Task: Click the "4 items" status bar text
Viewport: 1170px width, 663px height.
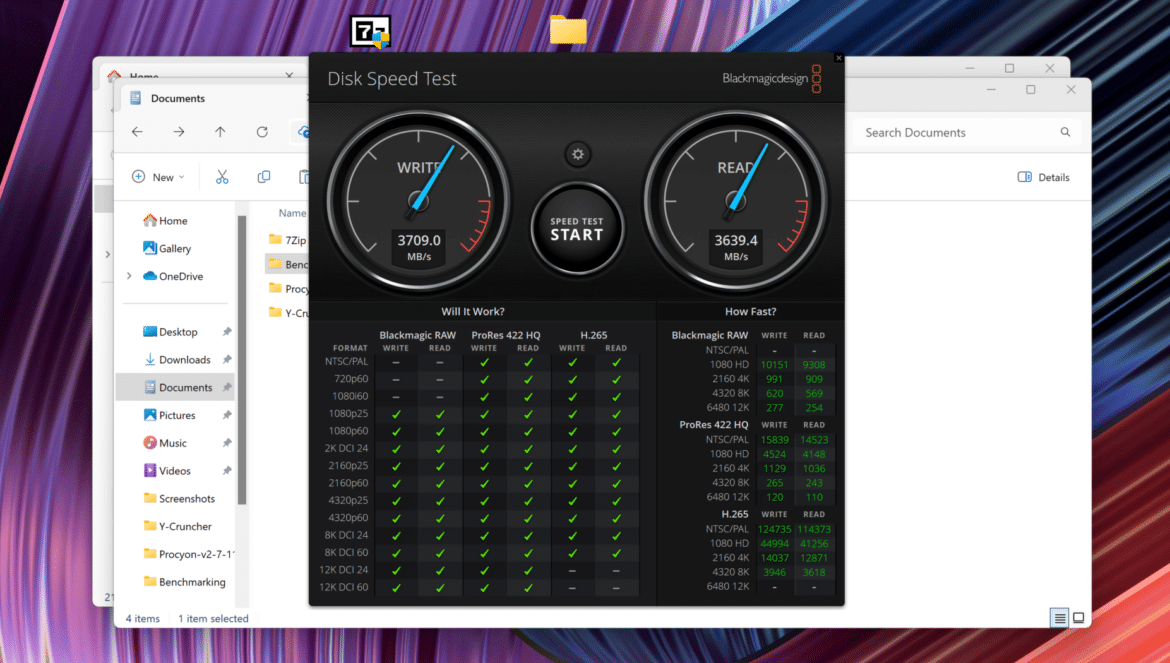Action: pos(143,618)
